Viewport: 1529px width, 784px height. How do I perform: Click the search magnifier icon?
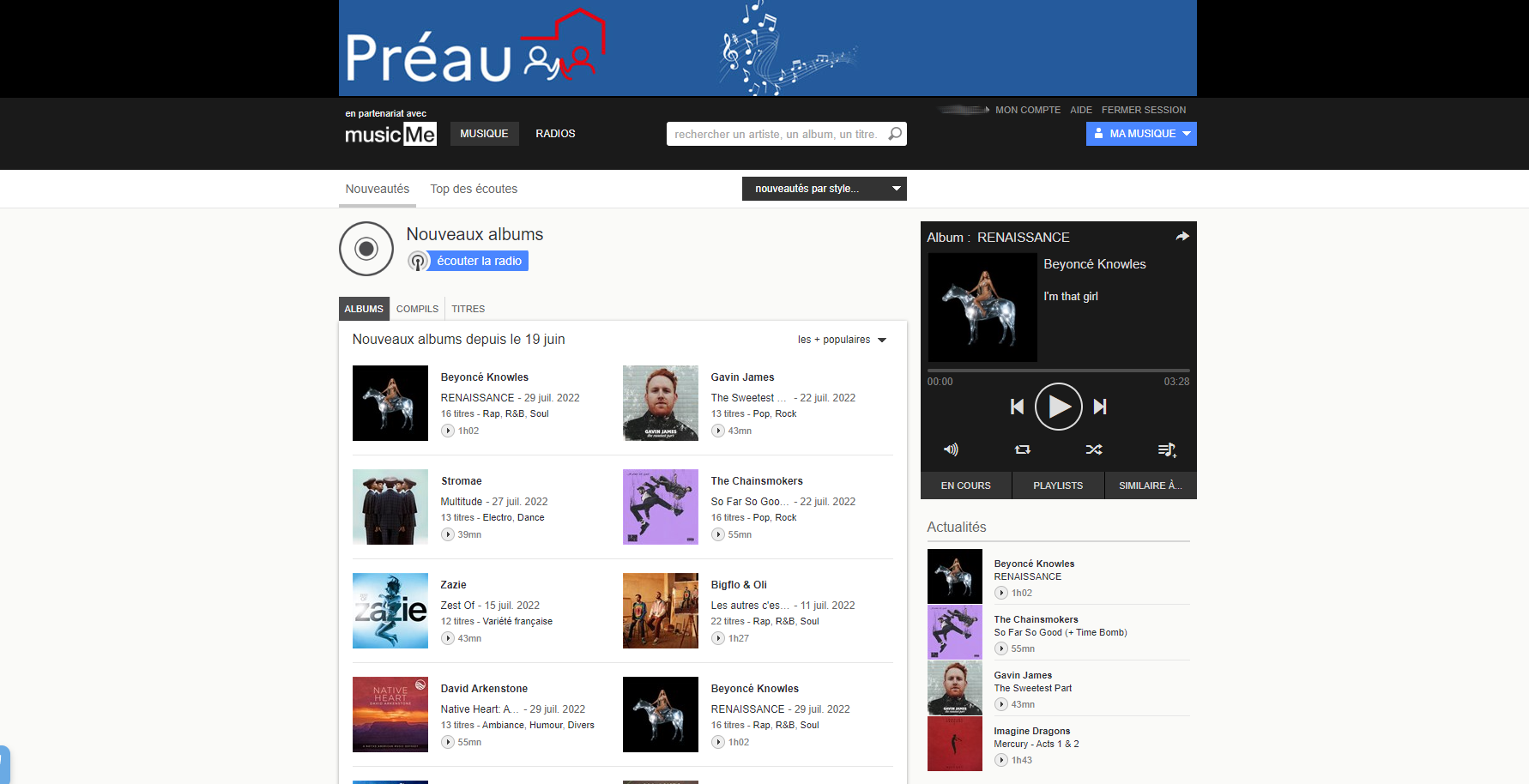tap(895, 134)
